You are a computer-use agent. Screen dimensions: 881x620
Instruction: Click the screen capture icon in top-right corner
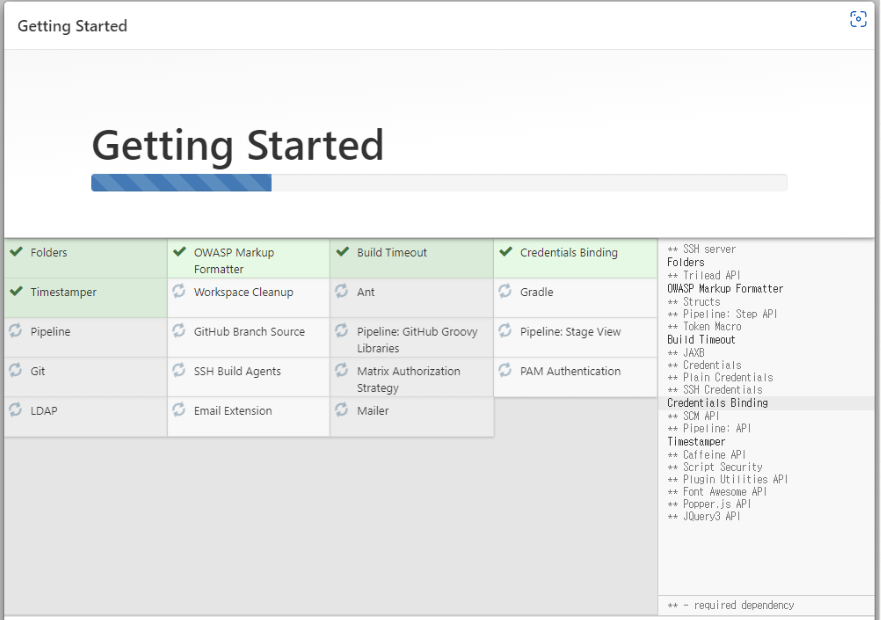[x=858, y=19]
